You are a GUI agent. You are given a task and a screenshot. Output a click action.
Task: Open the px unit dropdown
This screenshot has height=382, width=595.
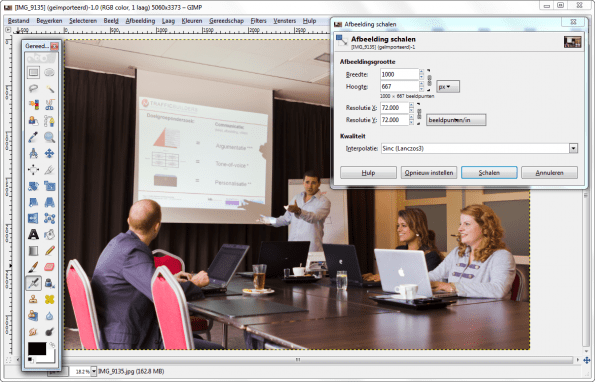coord(448,86)
